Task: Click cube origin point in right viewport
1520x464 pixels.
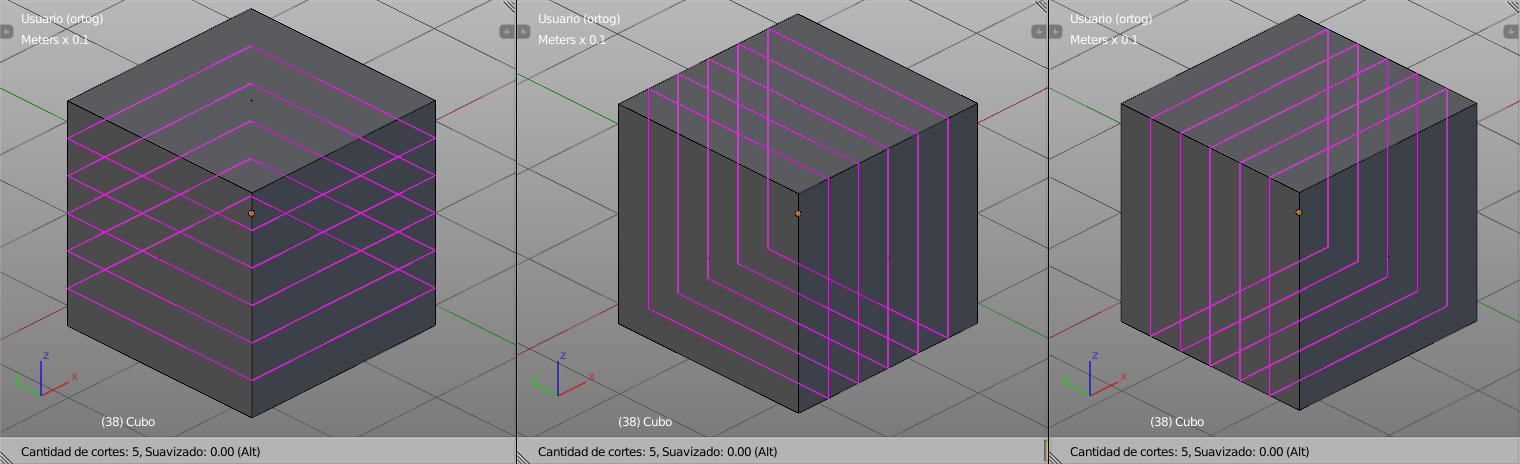Action: pos(1299,212)
